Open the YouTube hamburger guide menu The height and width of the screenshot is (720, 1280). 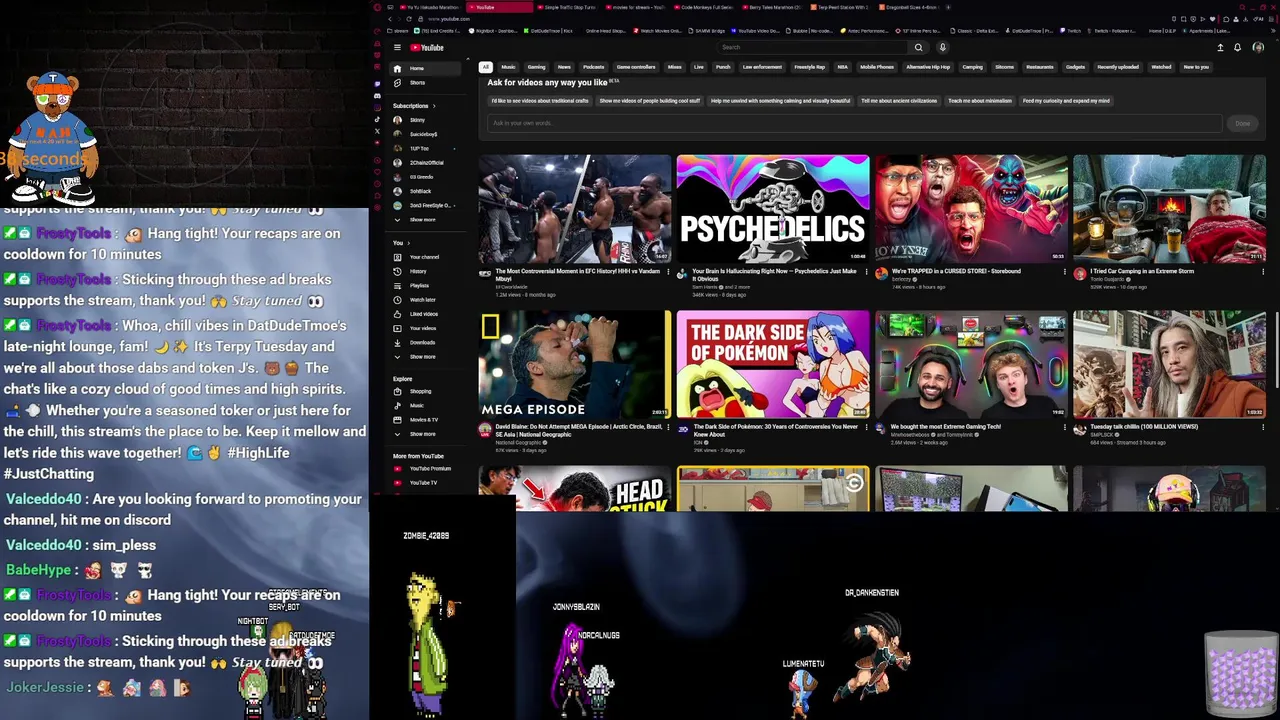pos(397,47)
